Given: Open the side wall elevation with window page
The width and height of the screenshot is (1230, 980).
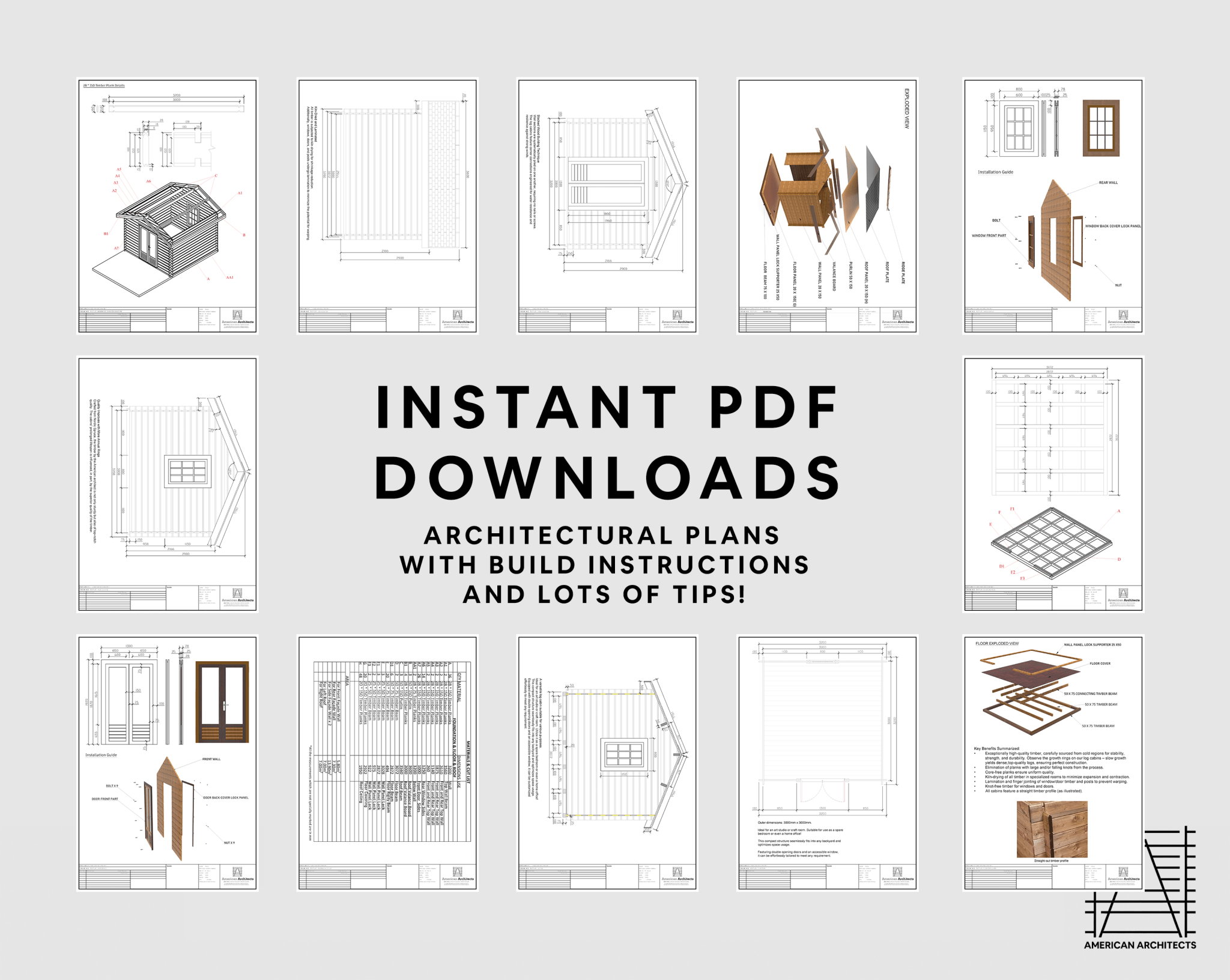Looking at the screenshot, I should click(168, 484).
